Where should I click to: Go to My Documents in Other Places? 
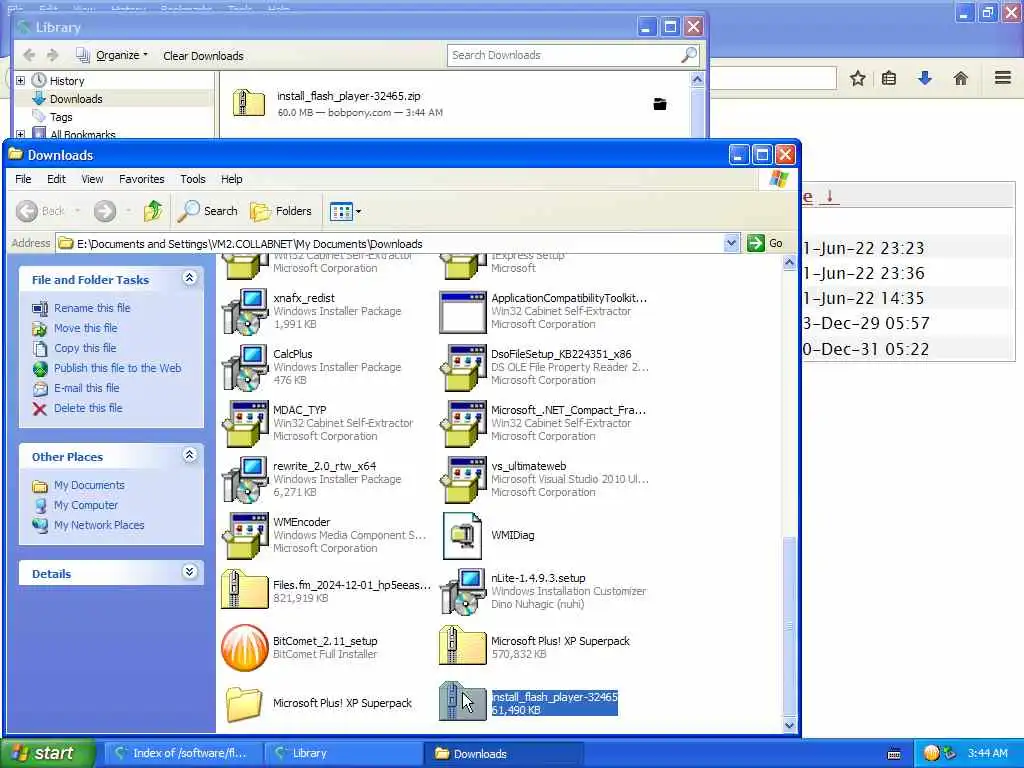[89, 485]
